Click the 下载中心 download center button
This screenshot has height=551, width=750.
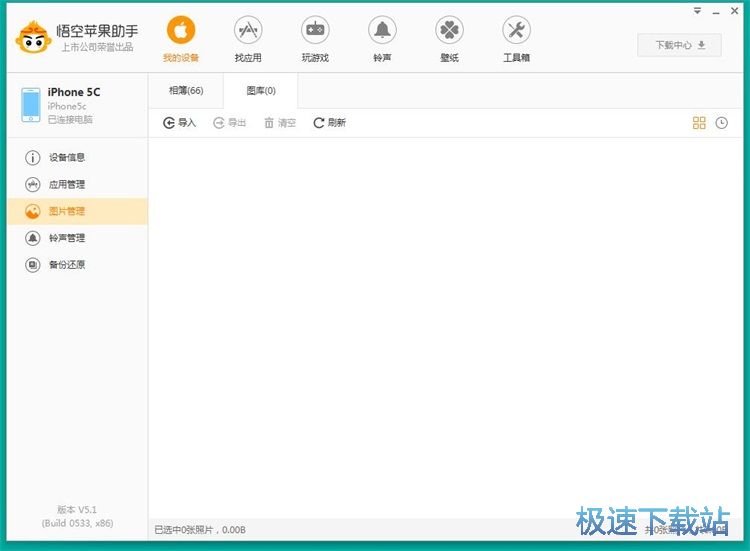(x=679, y=45)
